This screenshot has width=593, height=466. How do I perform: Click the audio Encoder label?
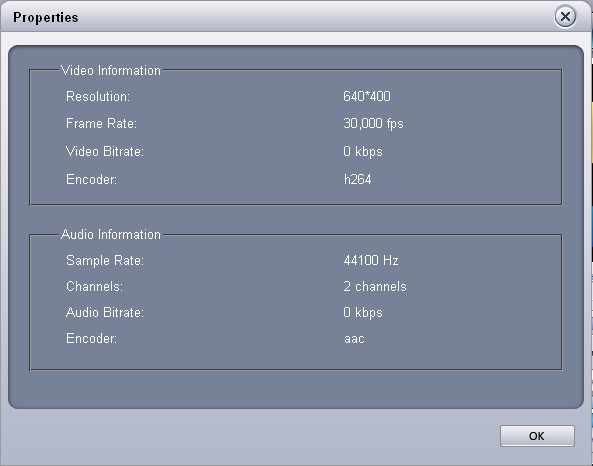click(92, 339)
